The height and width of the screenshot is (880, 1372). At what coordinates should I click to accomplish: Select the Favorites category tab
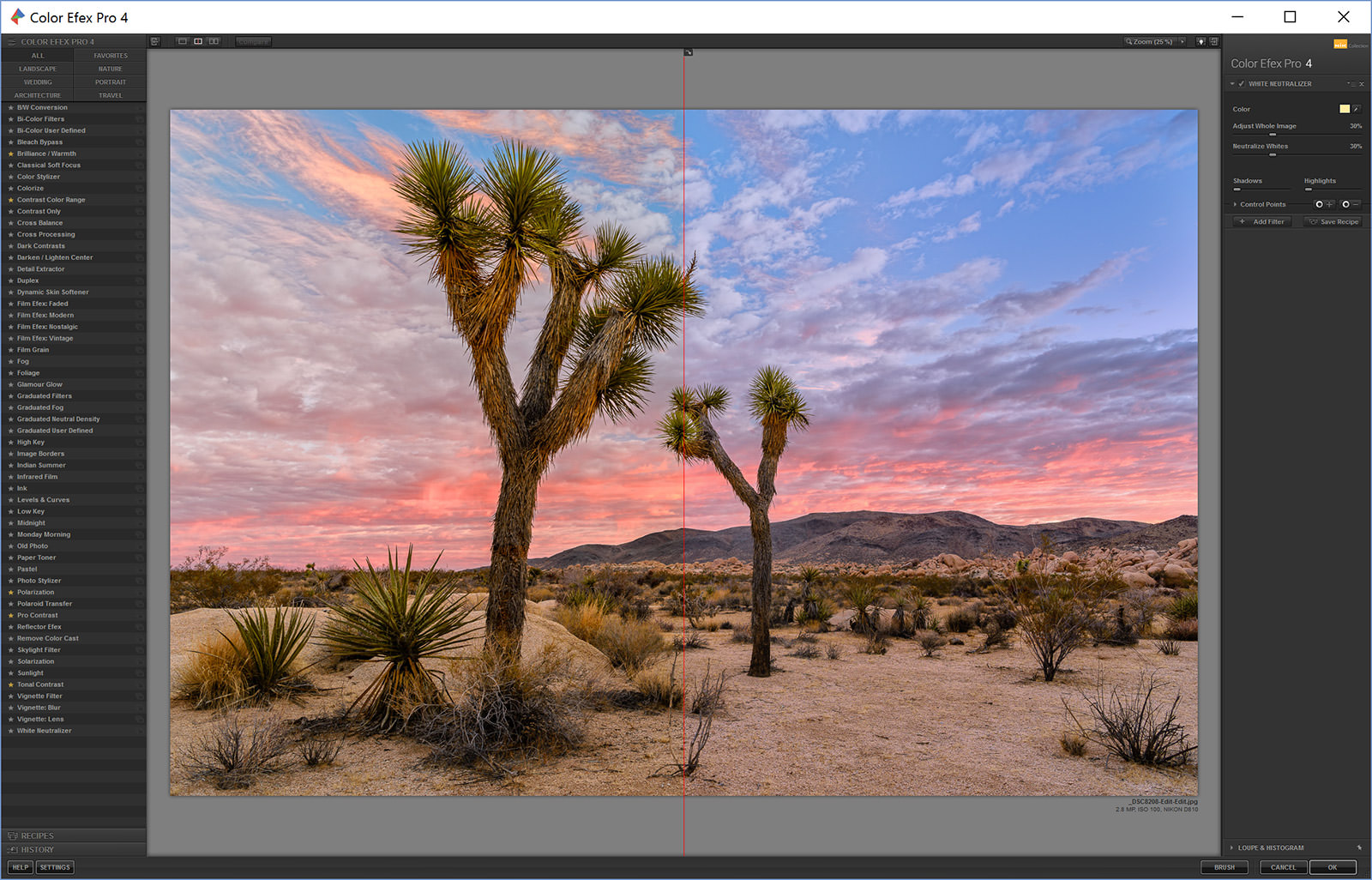tap(110, 56)
